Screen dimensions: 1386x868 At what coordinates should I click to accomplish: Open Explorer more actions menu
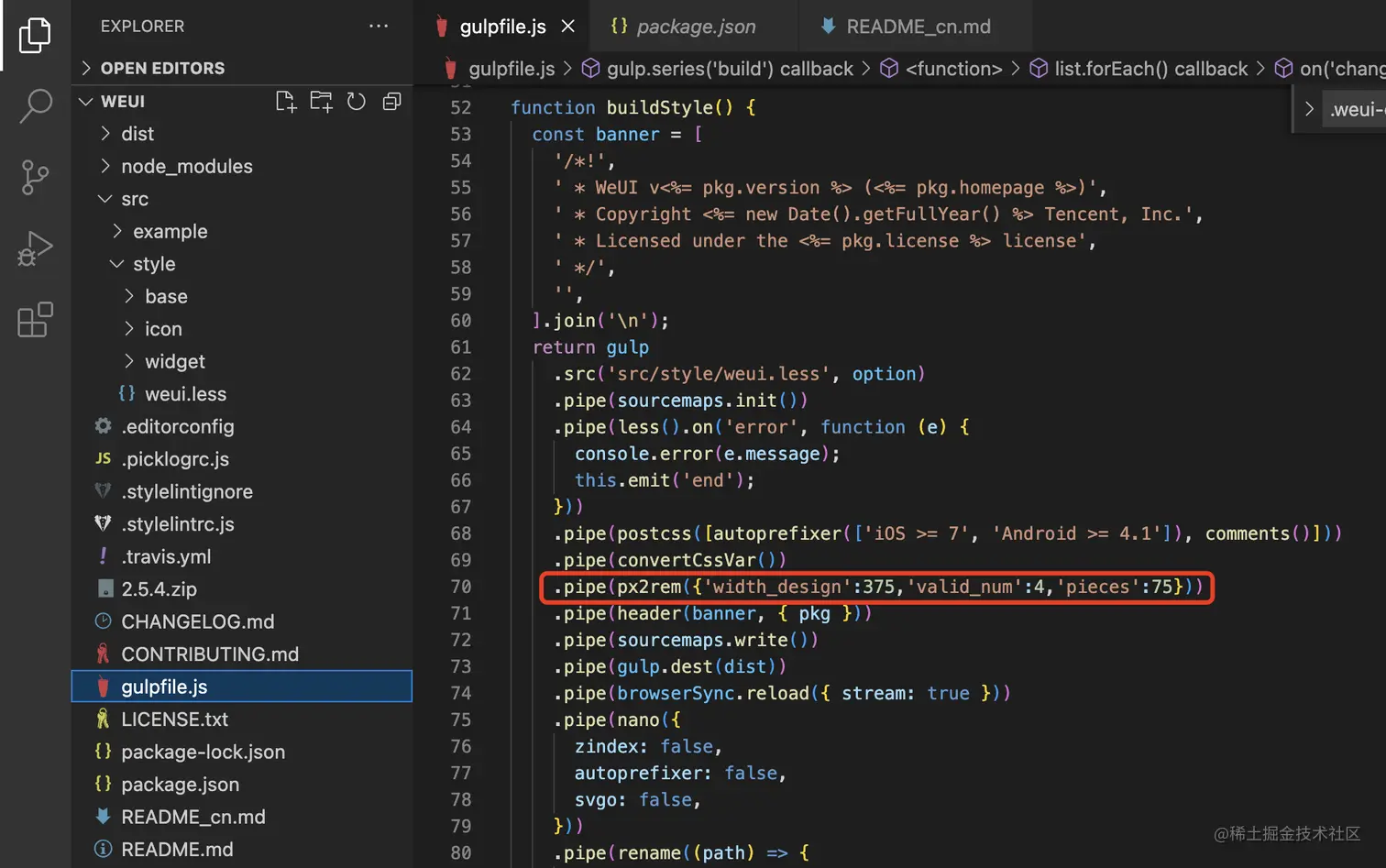(379, 27)
